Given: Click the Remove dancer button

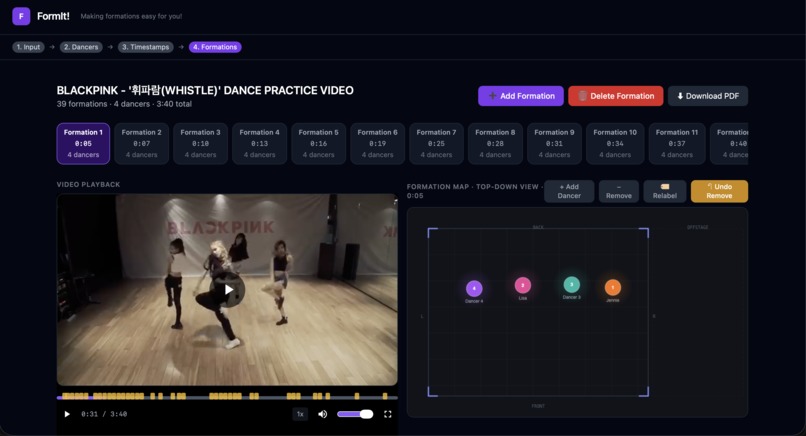Looking at the screenshot, I should point(619,191).
